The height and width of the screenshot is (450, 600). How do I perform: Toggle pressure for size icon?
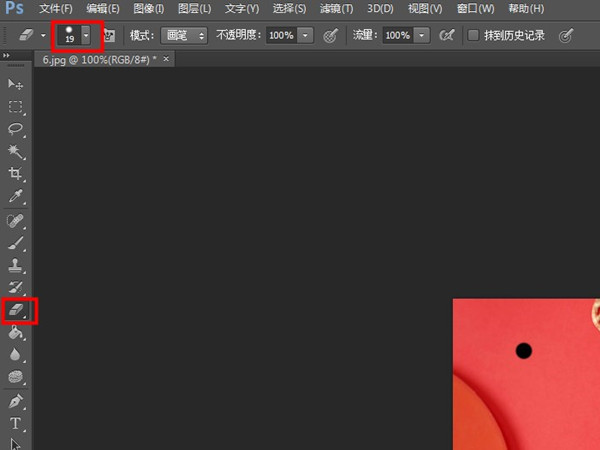(566, 36)
